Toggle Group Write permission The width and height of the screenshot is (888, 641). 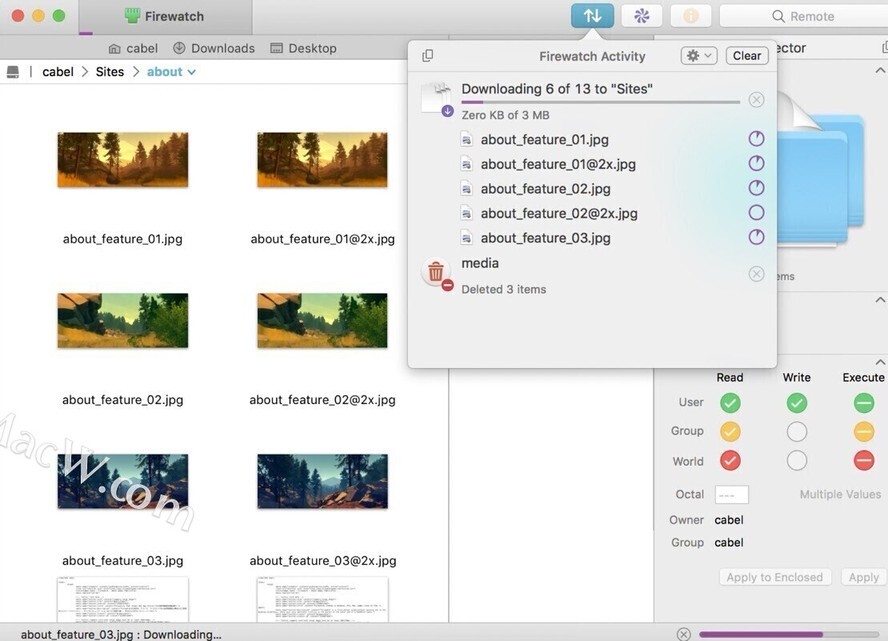click(x=797, y=431)
